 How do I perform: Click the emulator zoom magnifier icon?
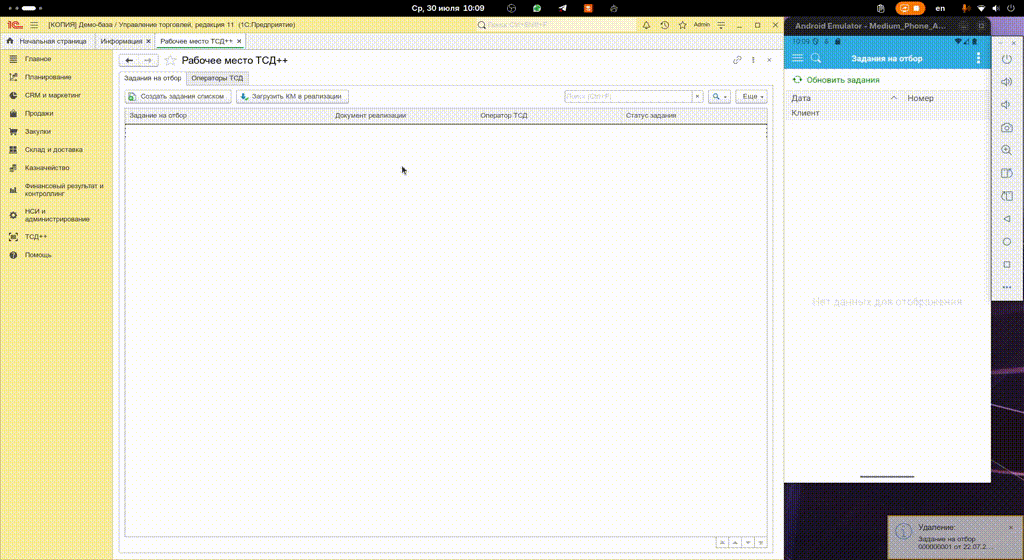1007,150
